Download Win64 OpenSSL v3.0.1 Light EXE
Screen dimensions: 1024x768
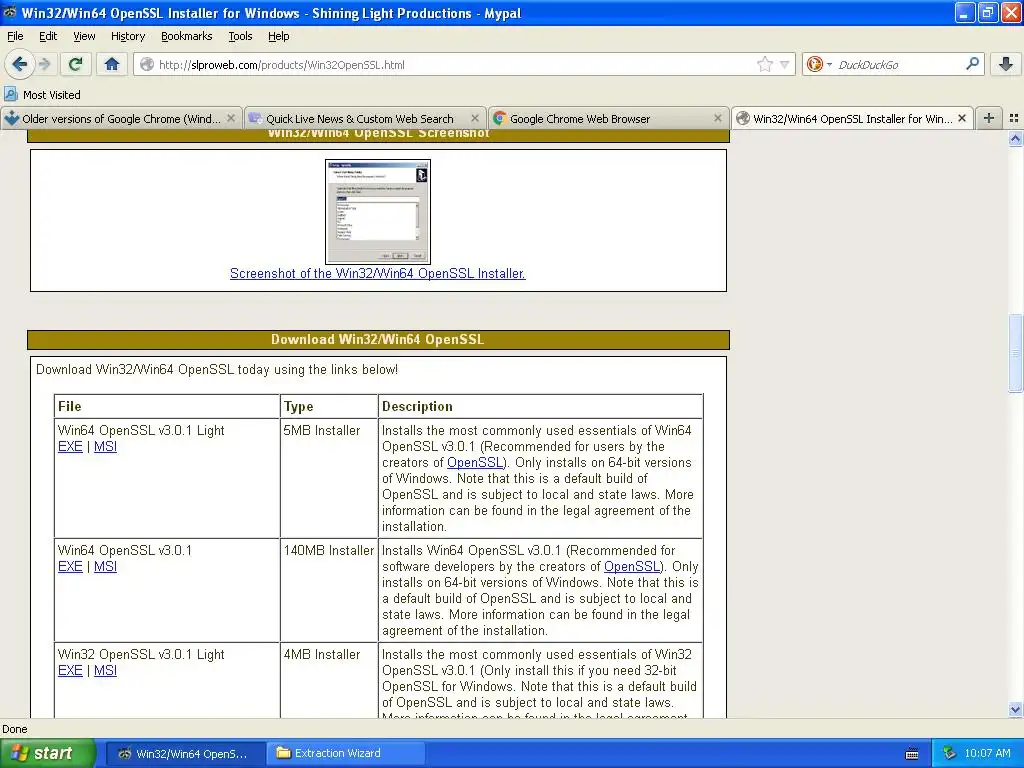point(70,447)
